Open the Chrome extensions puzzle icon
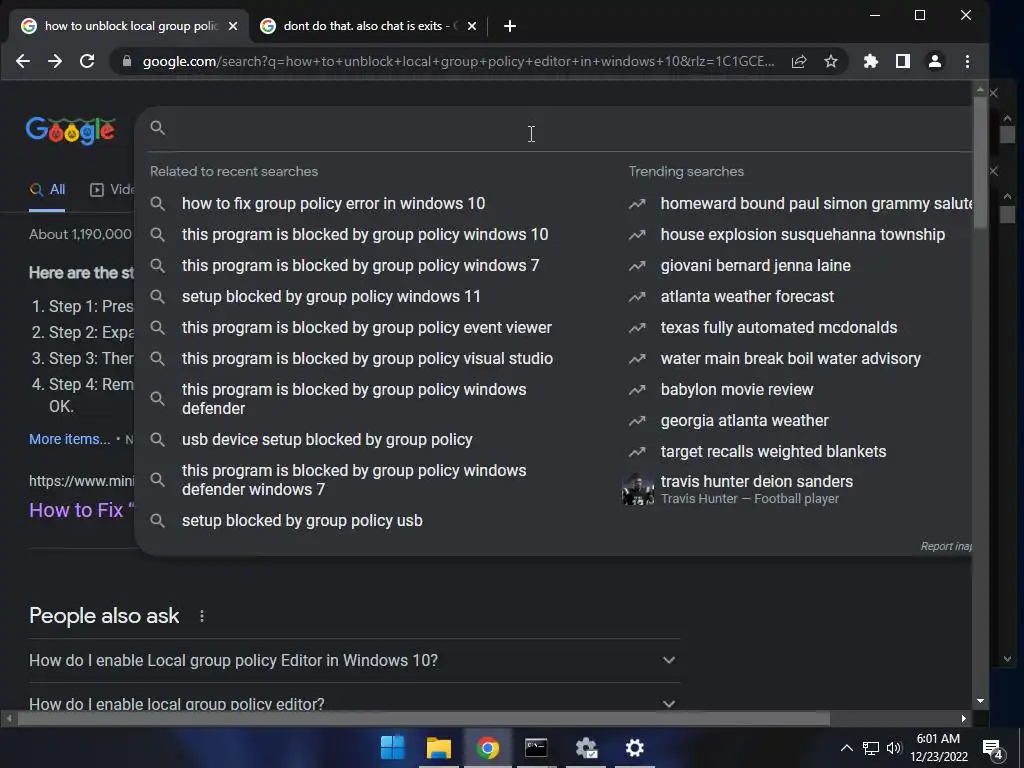 pos(871,61)
